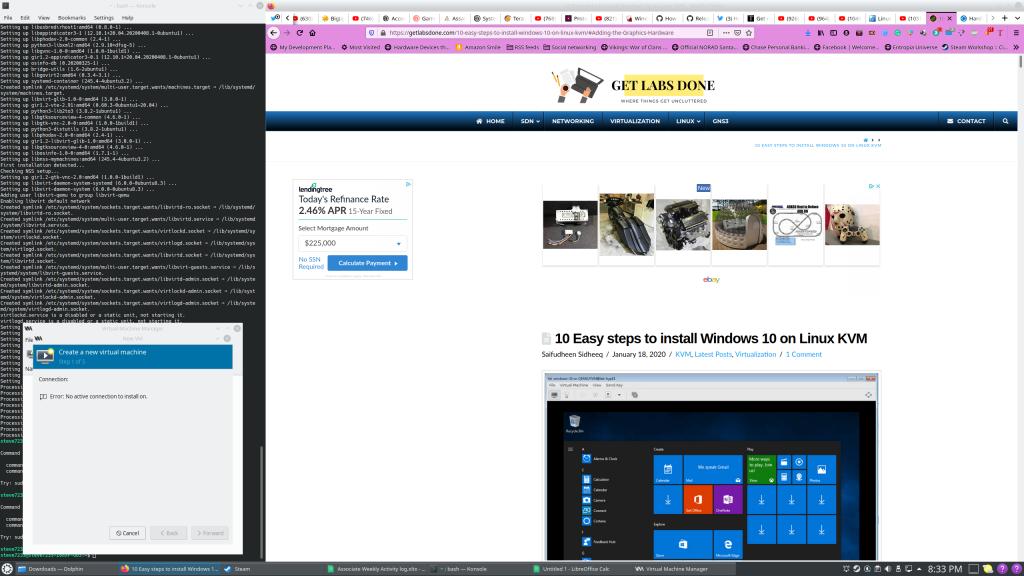
Task: Click Cancel in the New VM dialog
Action: (126, 533)
